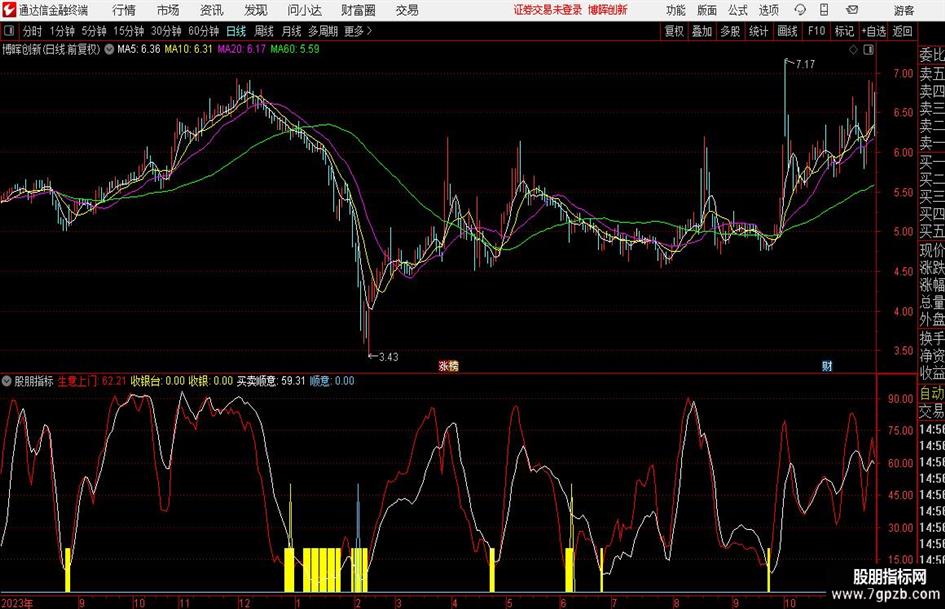This screenshot has height=609, width=945.
Task: Switch to the 5分钟 period tab
Action: coord(94,31)
